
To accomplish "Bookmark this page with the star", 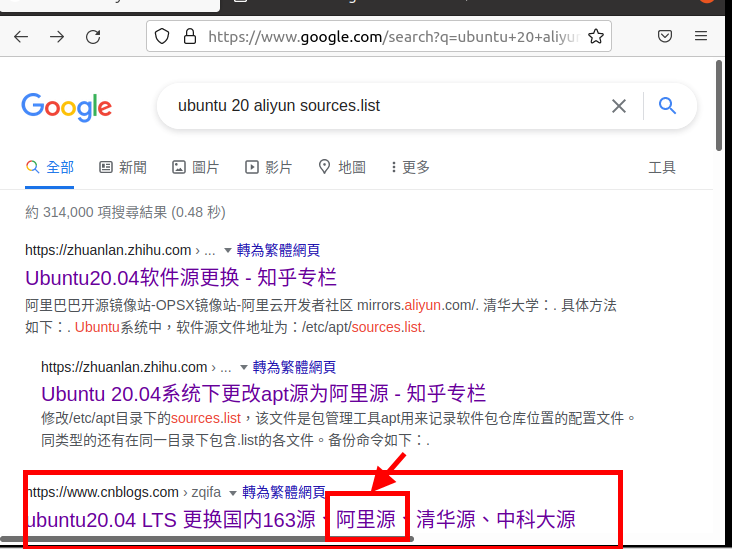I will 596,36.
